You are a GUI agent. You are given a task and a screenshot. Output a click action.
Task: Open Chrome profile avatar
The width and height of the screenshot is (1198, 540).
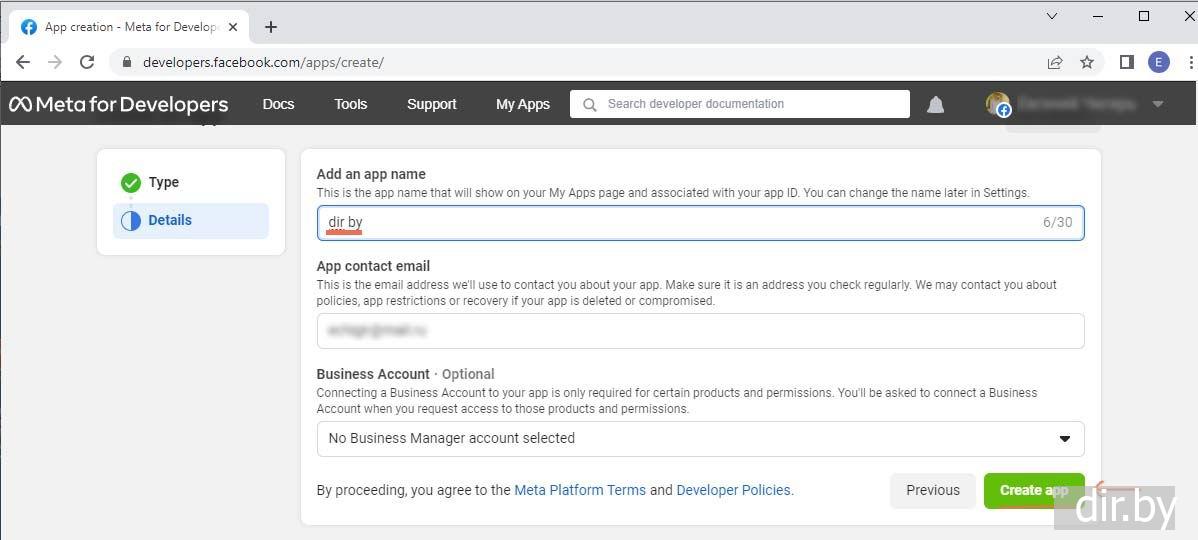click(x=1158, y=62)
